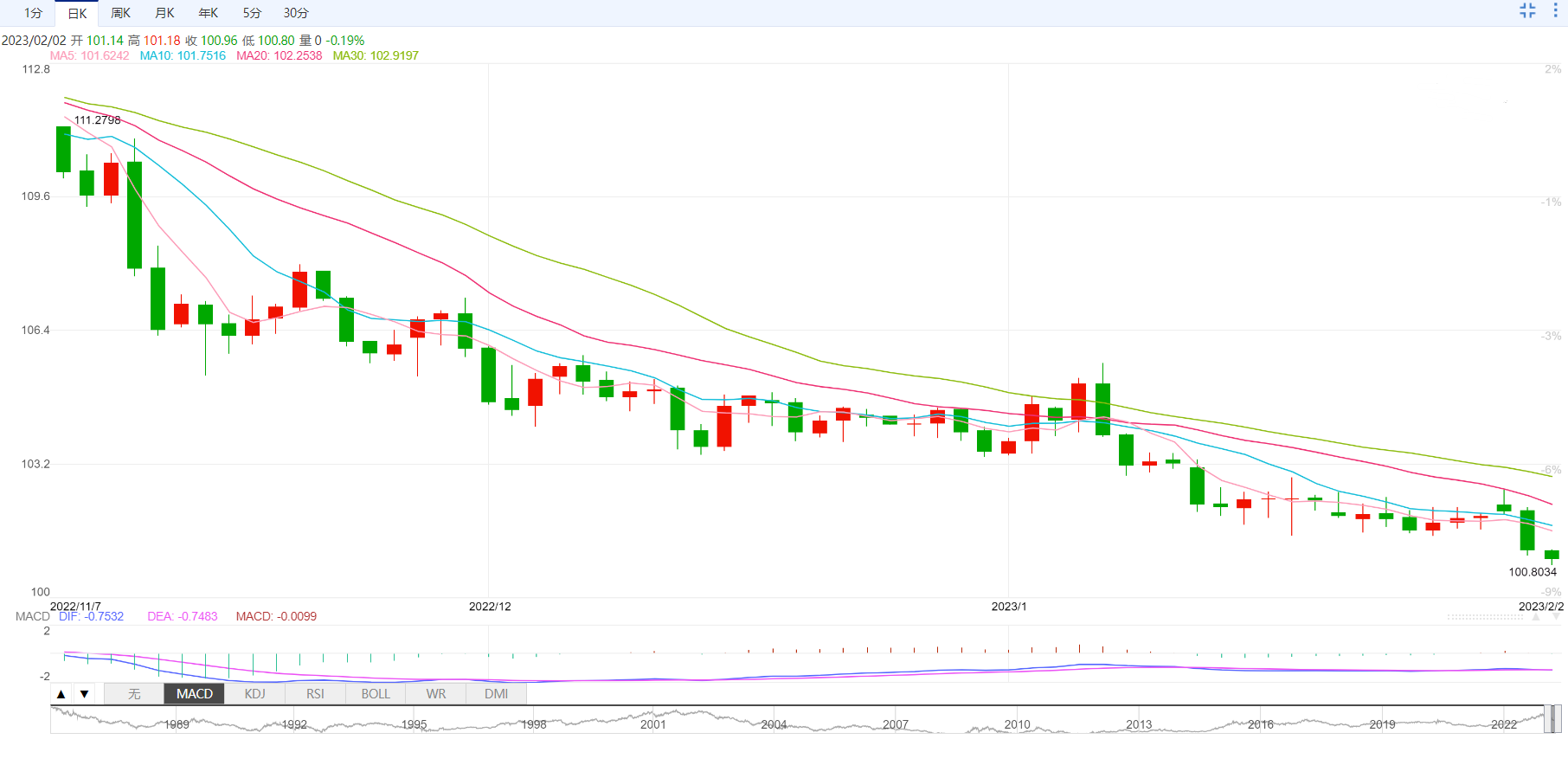This screenshot has width=1568, height=765.
Task: Click the high price label 111.2798
Action: click(98, 120)
